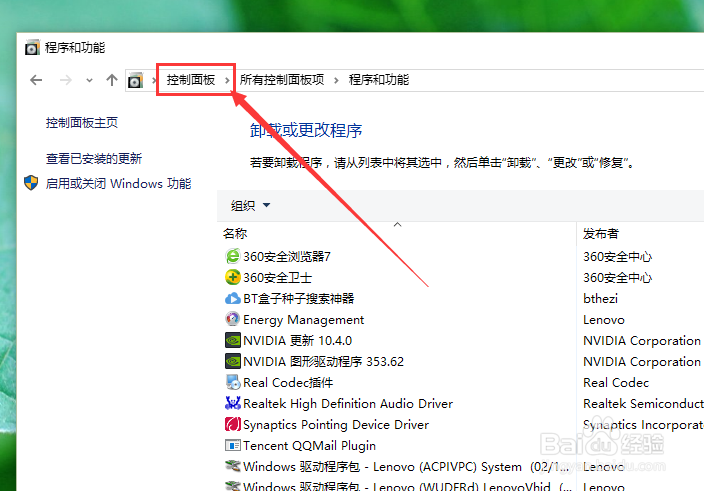Select Synaptics Pointing Device Driver entry

coord(336,425)
